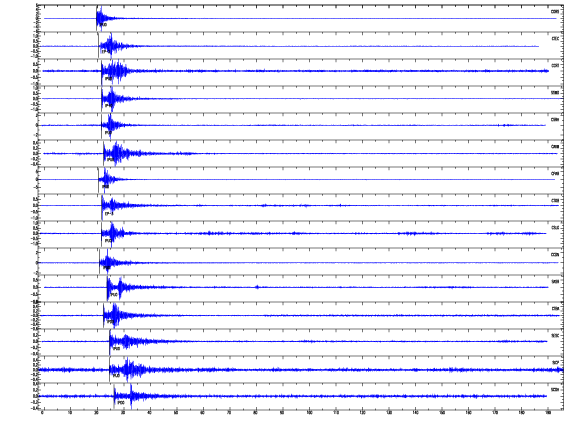Click the 100 tick label on the time axis
The width and height of the screenshot is (580, 440).
coord(309,412)
